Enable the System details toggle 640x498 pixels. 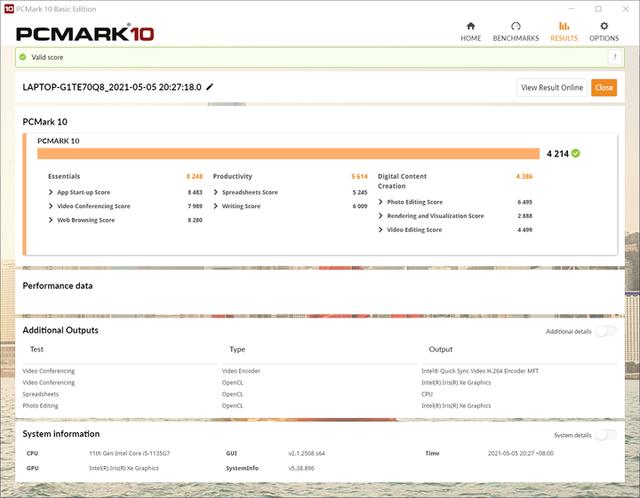click(x=606, y=435)
